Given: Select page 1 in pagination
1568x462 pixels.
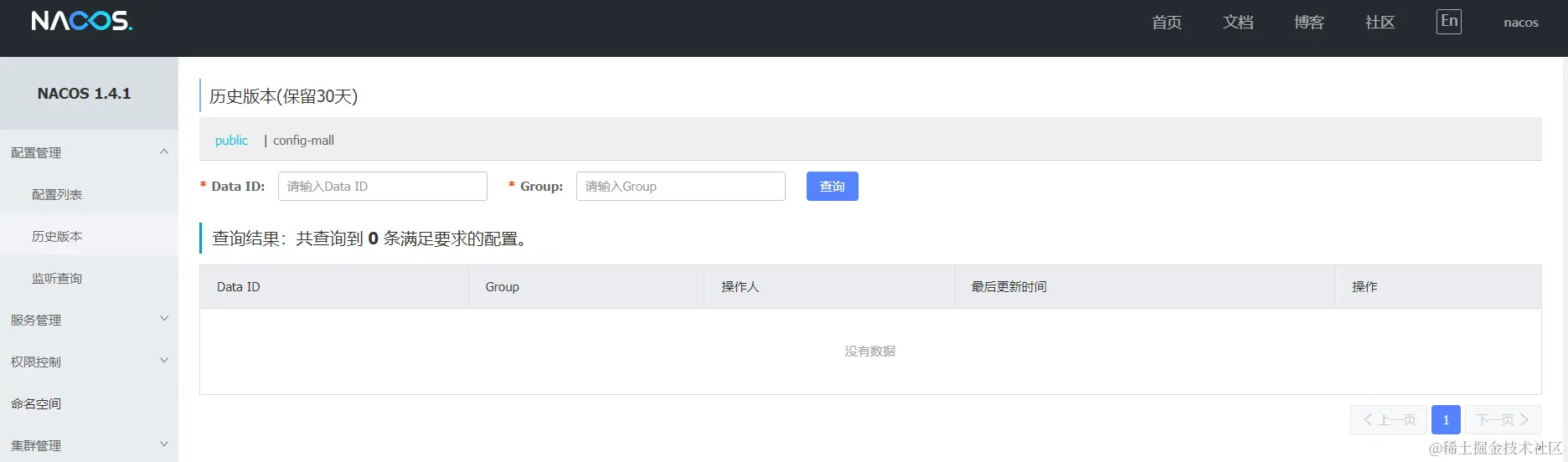Looking at the screenshot, I should pyautogui.click(x=1447, y=419).
